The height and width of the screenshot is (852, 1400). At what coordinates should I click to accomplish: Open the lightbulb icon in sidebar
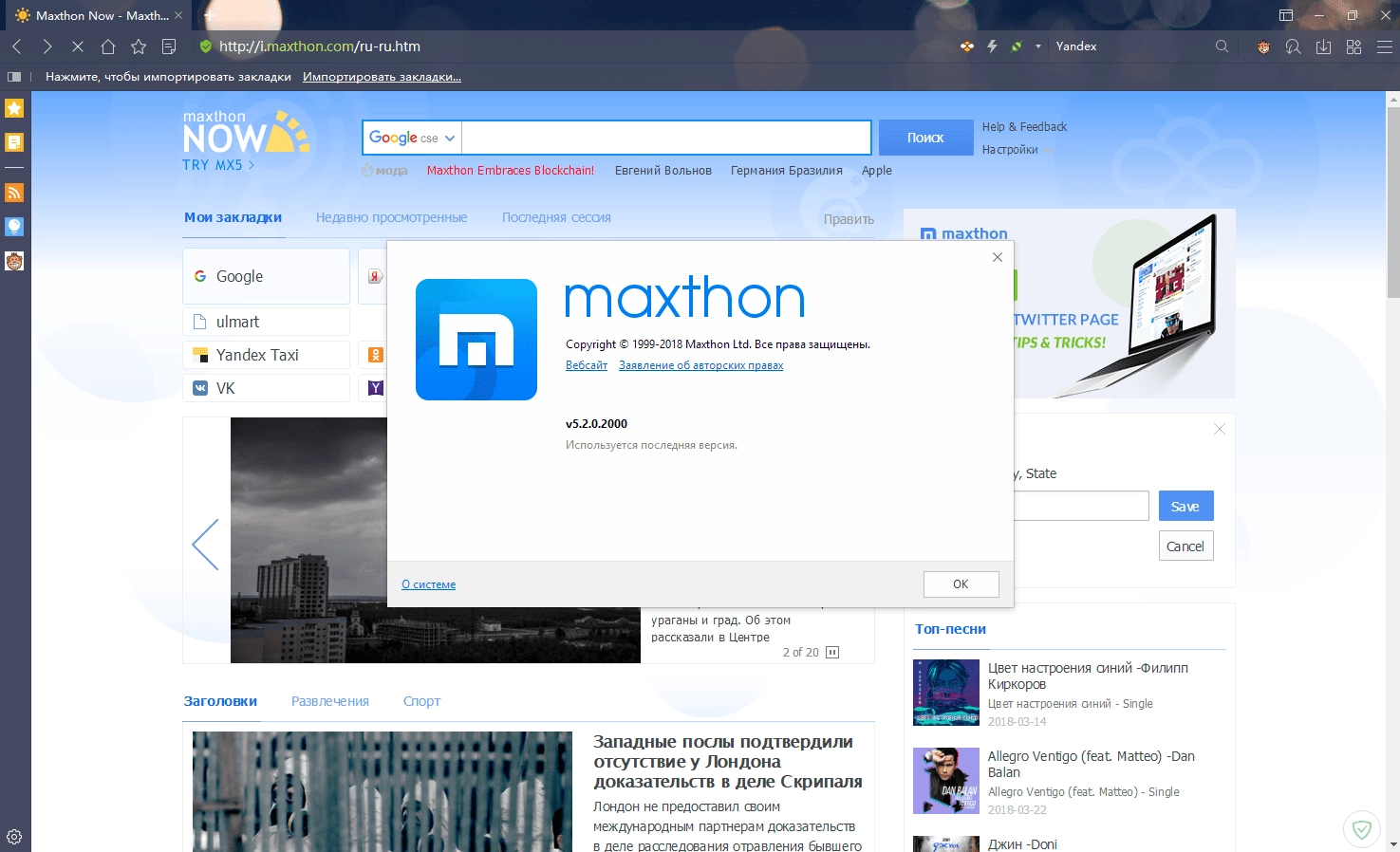point(14,227)
